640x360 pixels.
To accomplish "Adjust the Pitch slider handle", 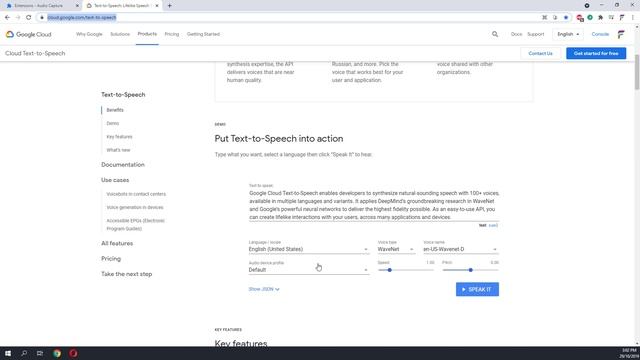I will [471, 270].
